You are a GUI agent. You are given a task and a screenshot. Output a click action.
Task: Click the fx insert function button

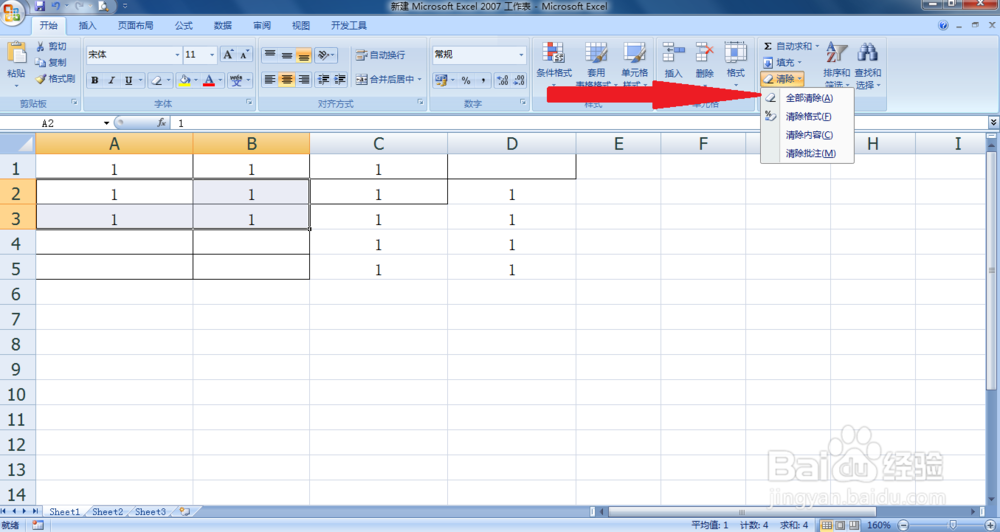162,123
